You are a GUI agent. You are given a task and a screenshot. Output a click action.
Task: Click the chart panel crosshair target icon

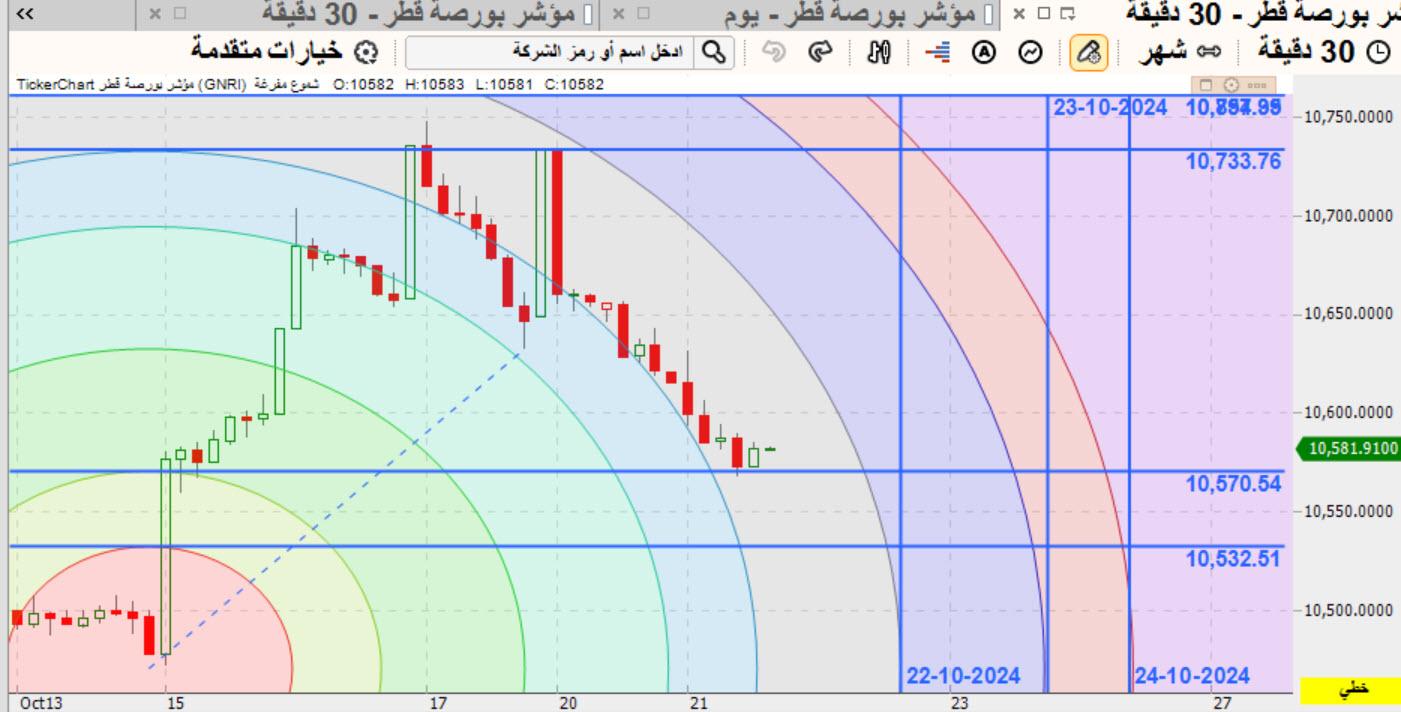pyautogui.click(x=1231, y=85)
